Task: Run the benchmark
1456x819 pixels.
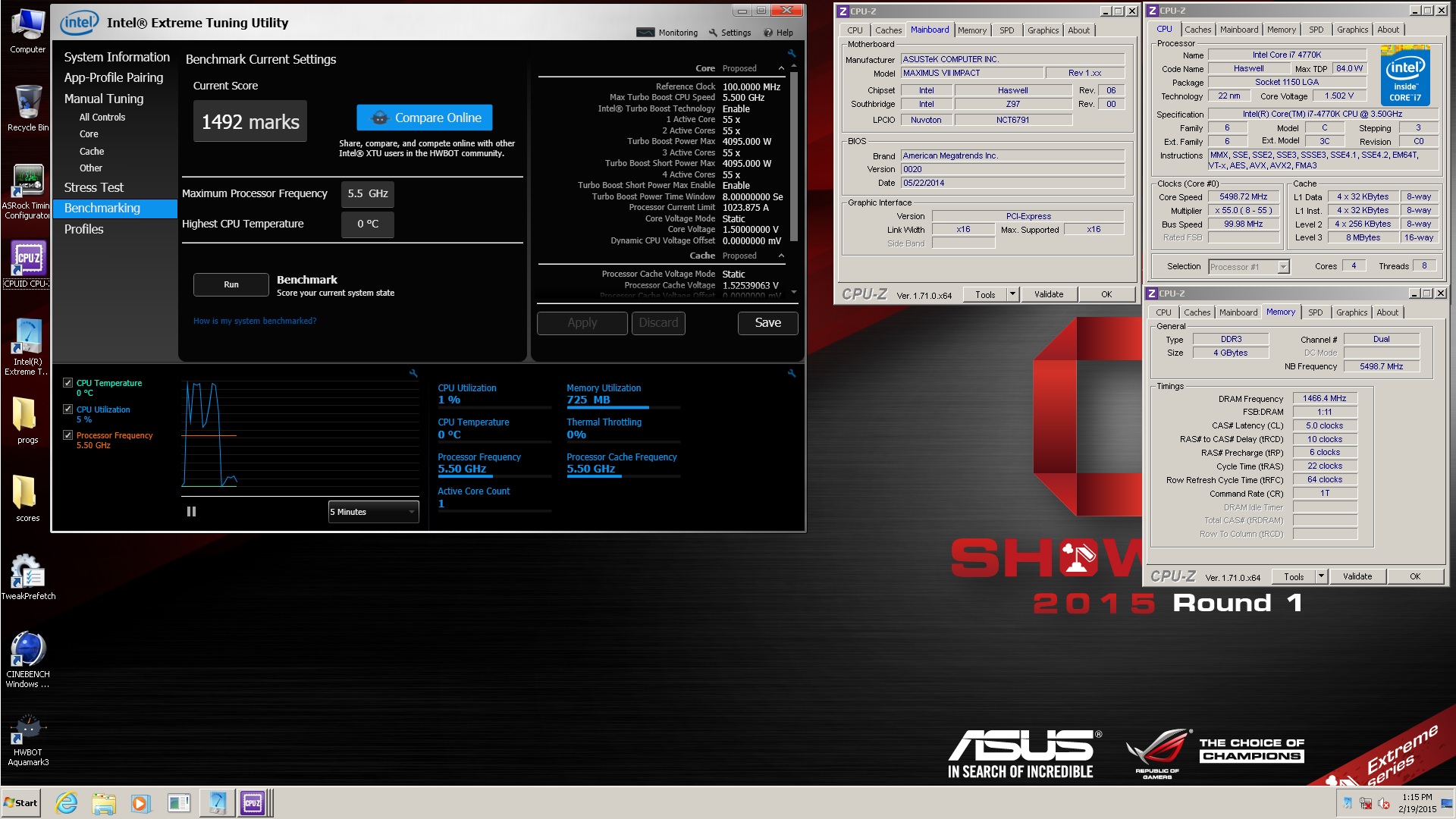Action: click(231, 284)
